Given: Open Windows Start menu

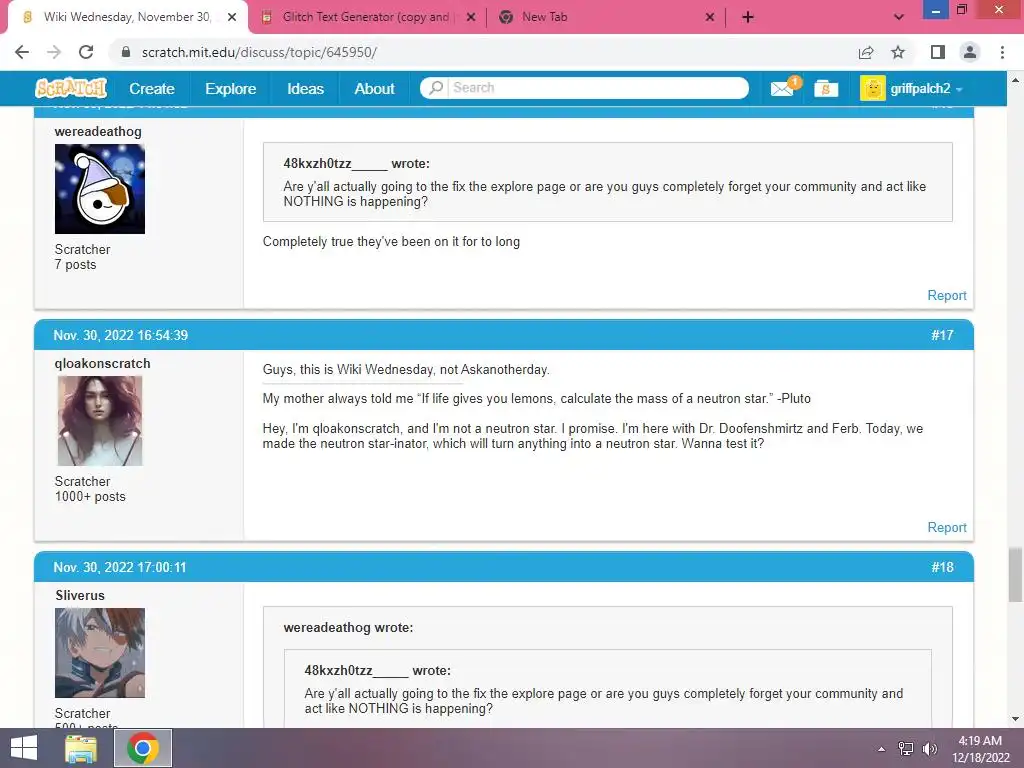Looking at the screenshot, I should coord(24,748).
